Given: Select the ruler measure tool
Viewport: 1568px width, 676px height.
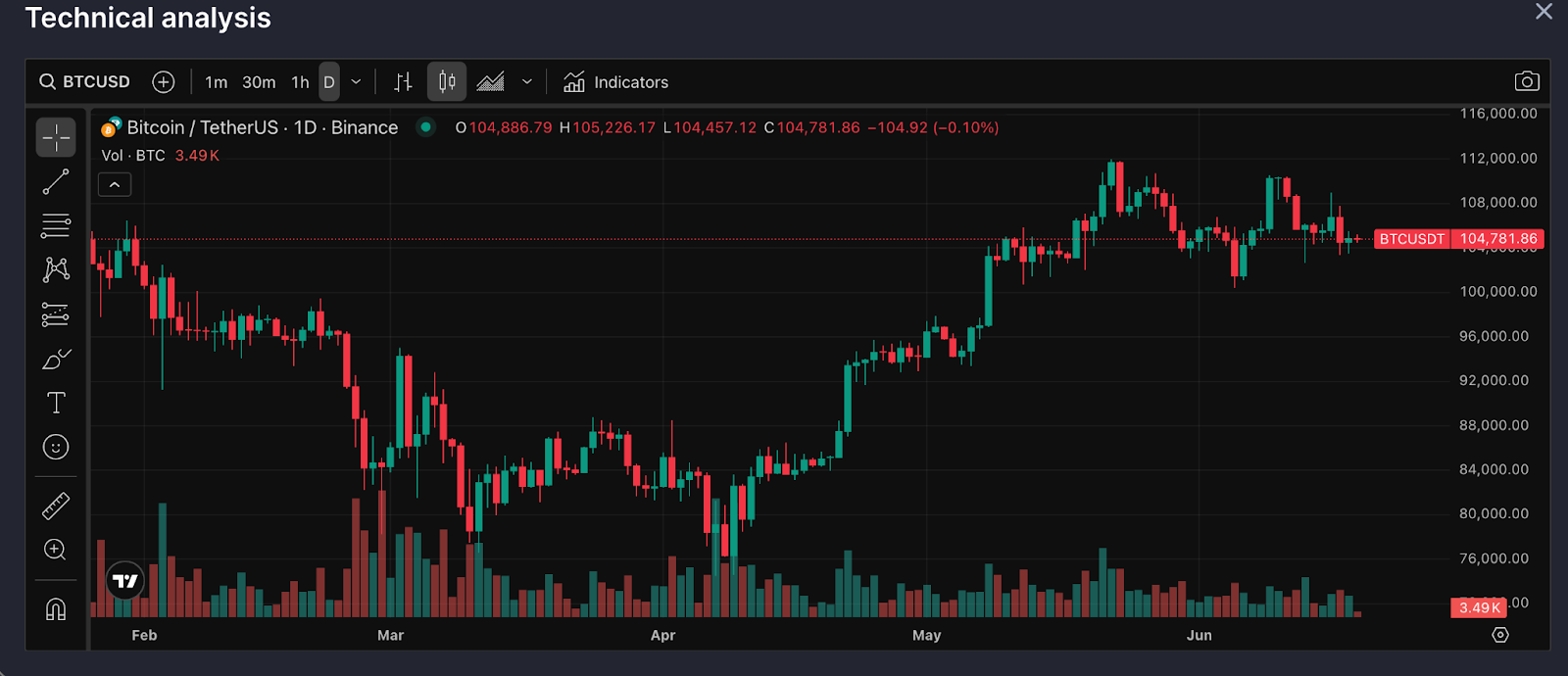Looking at the screenshot, I should click(x=56, y=506).
